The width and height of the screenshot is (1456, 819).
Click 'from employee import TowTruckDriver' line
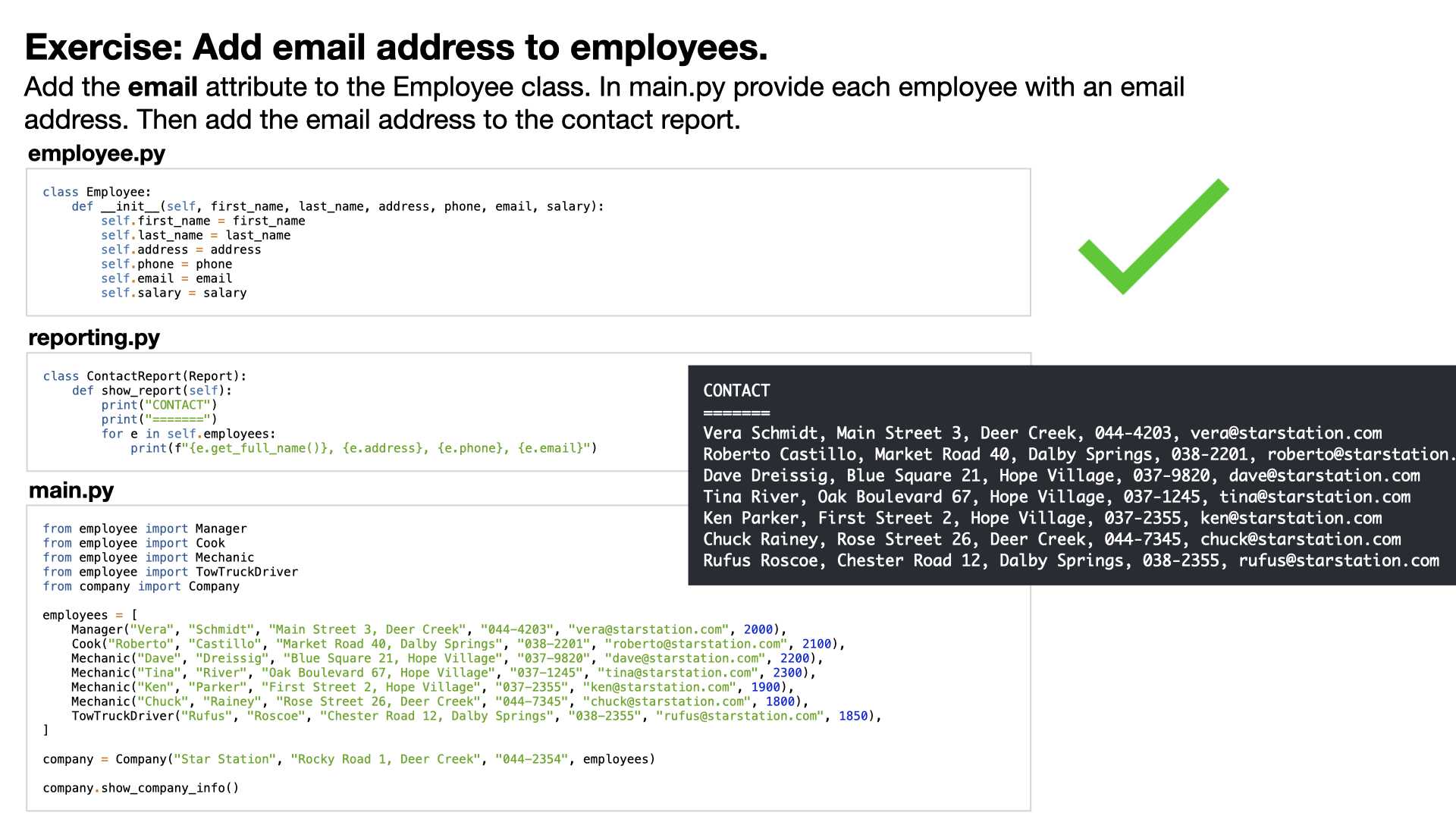click(x=171, y=573)
